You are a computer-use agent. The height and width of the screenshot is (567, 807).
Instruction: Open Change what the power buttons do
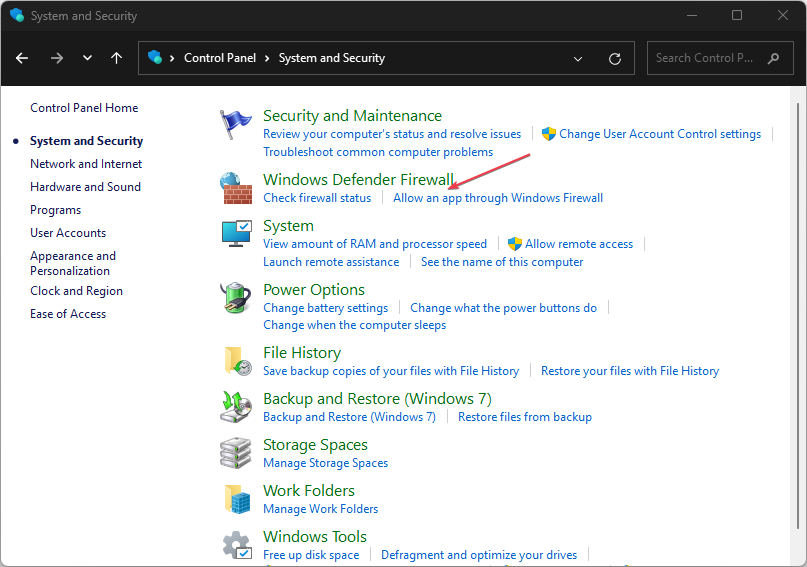(503, 308)
